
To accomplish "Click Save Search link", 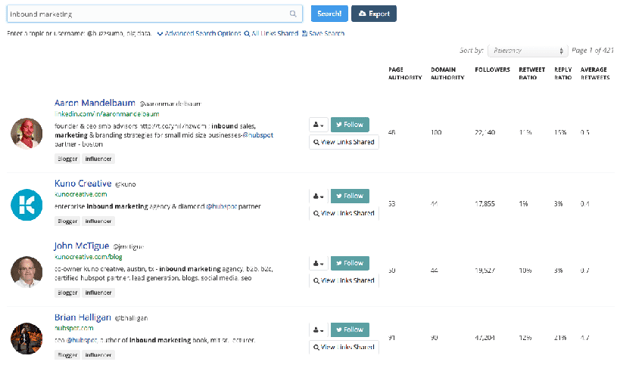I will point(323,34).
